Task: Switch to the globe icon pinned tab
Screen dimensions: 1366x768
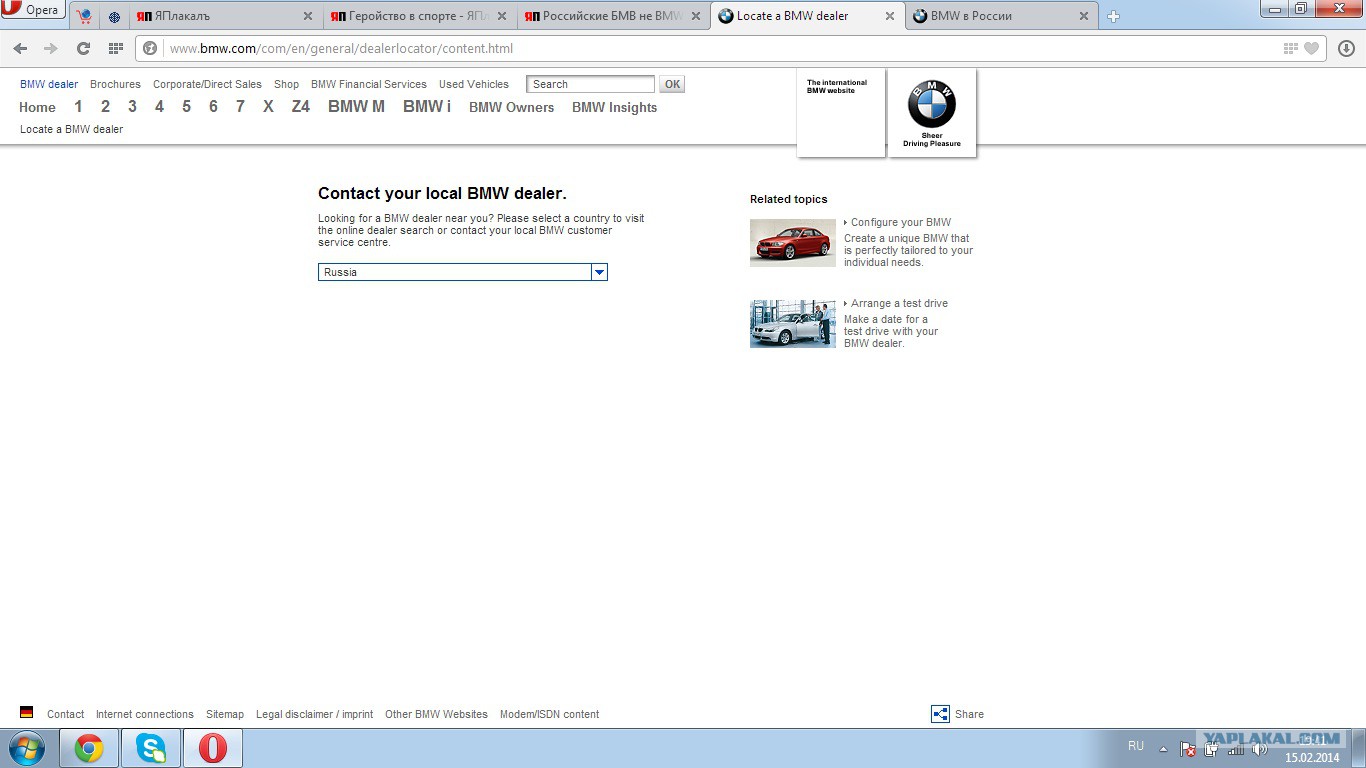Action: (x=114, y=16)
